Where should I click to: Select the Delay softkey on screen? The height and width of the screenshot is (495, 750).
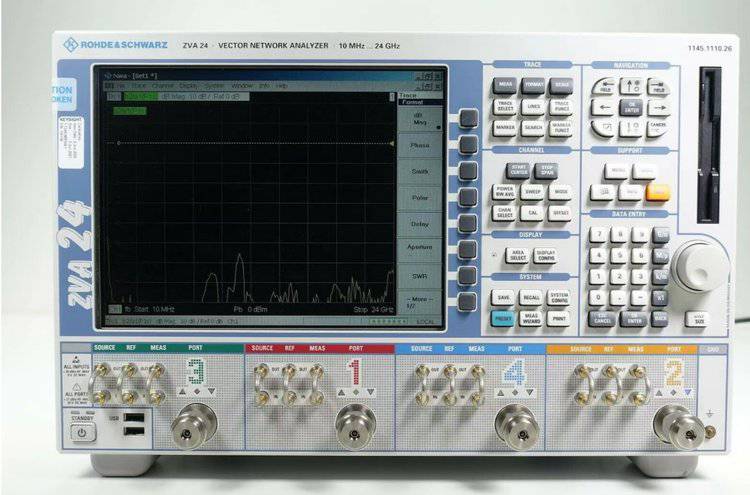pos(419,224)
